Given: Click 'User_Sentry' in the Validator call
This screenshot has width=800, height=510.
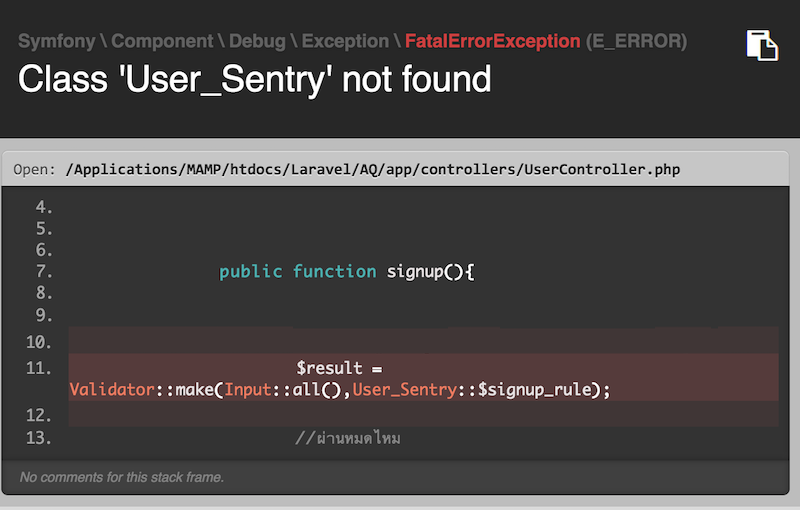Looking at the screenshot, I should click(x=405, y=390).
